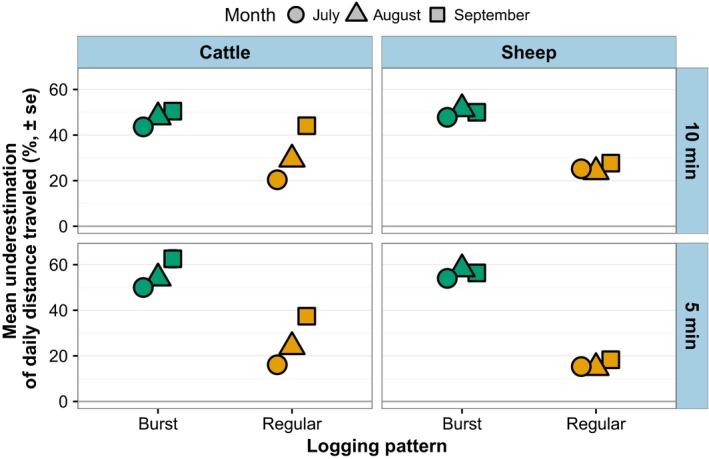Click the Logging pattern axis title
This screenshot has width=709, height=459.
tap(376, 446)
